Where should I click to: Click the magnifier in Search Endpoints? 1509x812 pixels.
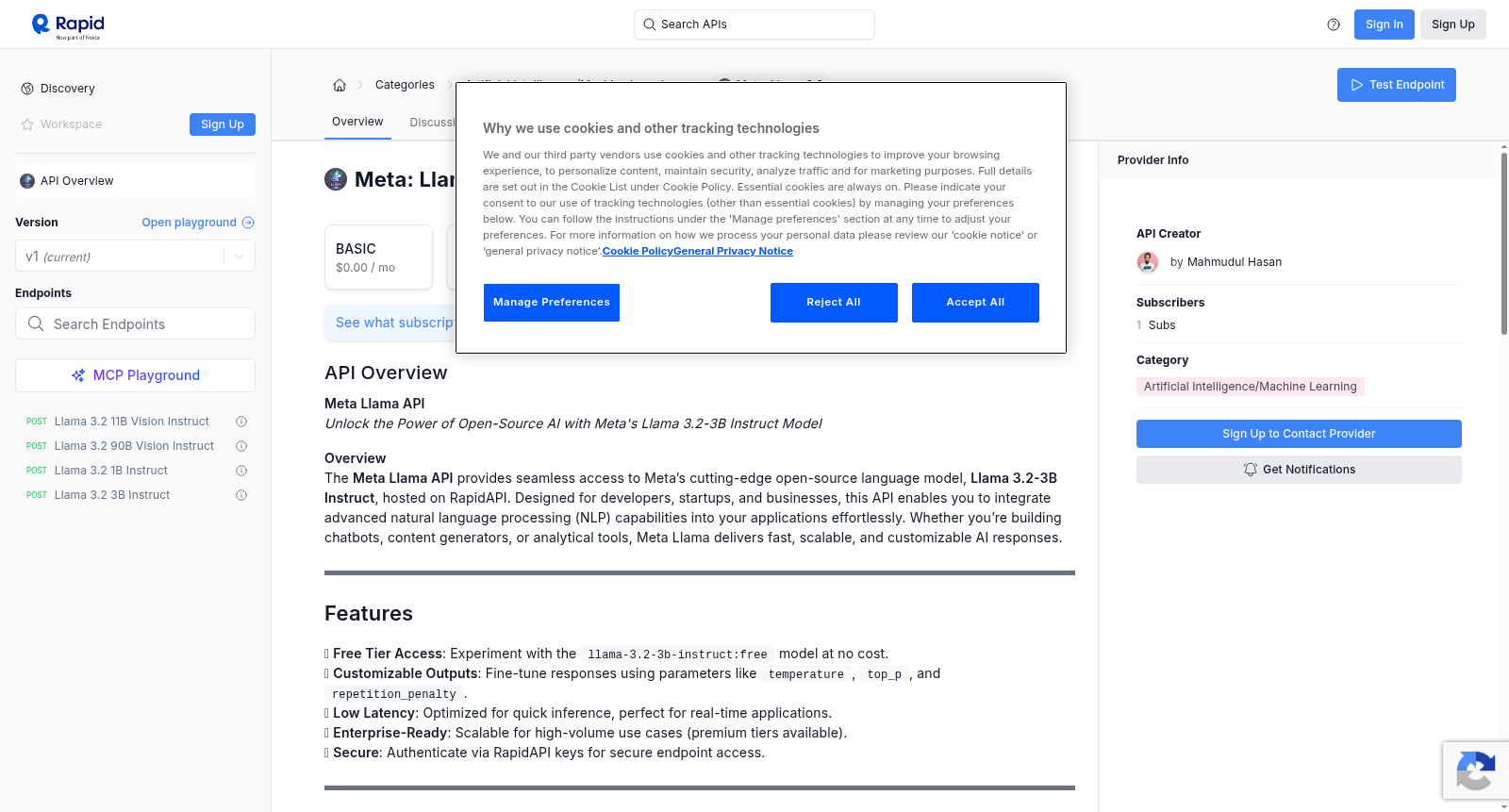[36, 323]
